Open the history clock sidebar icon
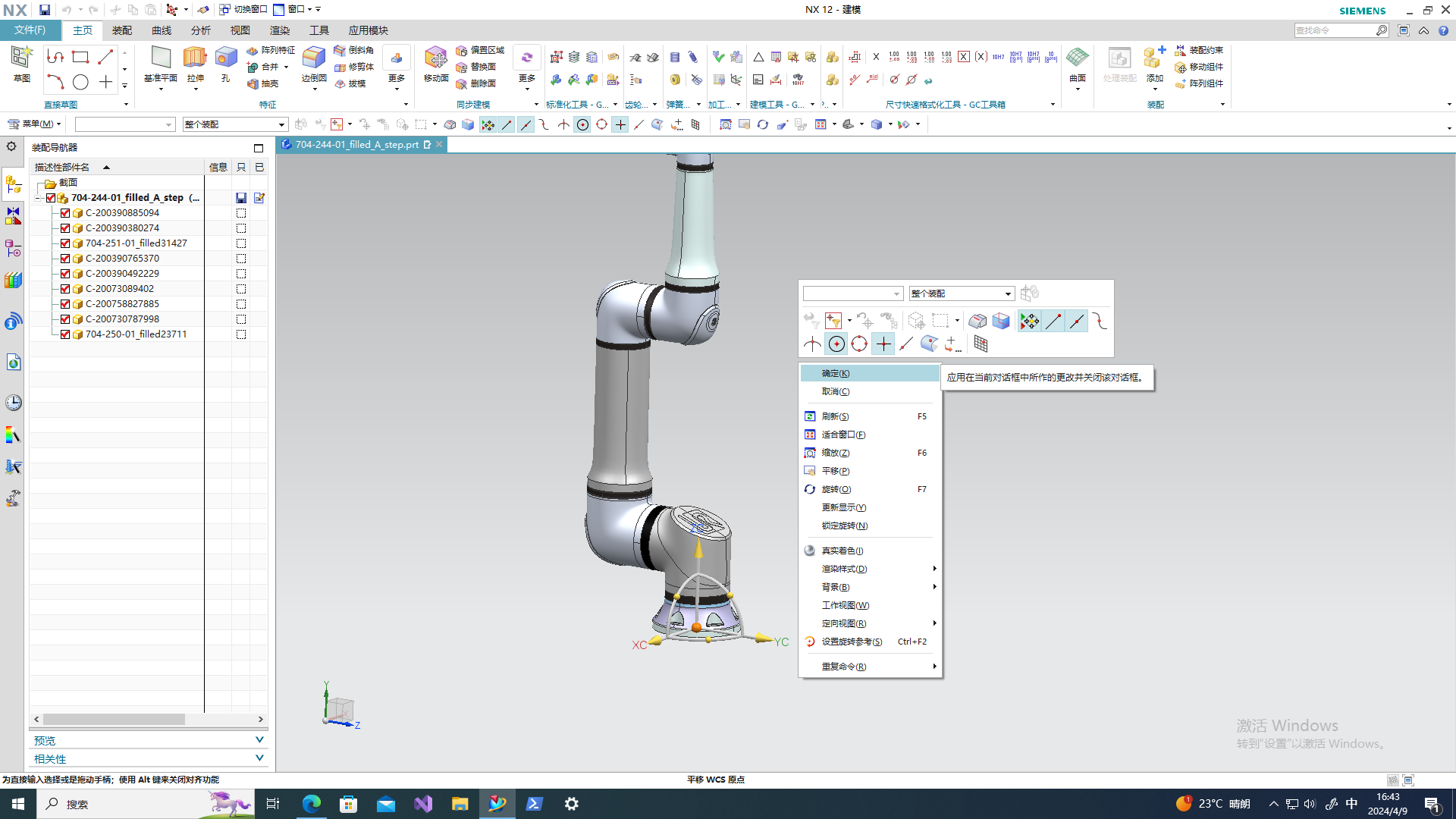 point(13,403)
